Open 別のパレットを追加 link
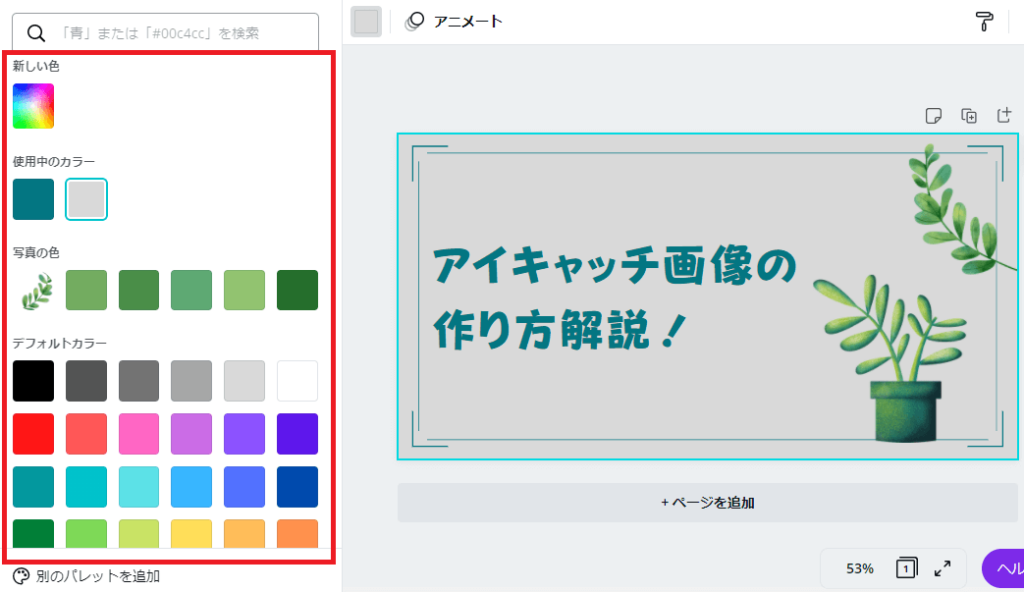Viewport: 1024px width, 592px height. pyautogui.click(x=98, y=576)
